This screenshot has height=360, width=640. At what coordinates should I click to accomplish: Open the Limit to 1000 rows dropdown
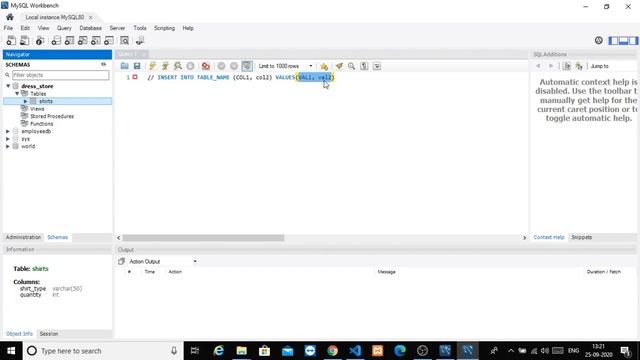click(x=285, y=66)
